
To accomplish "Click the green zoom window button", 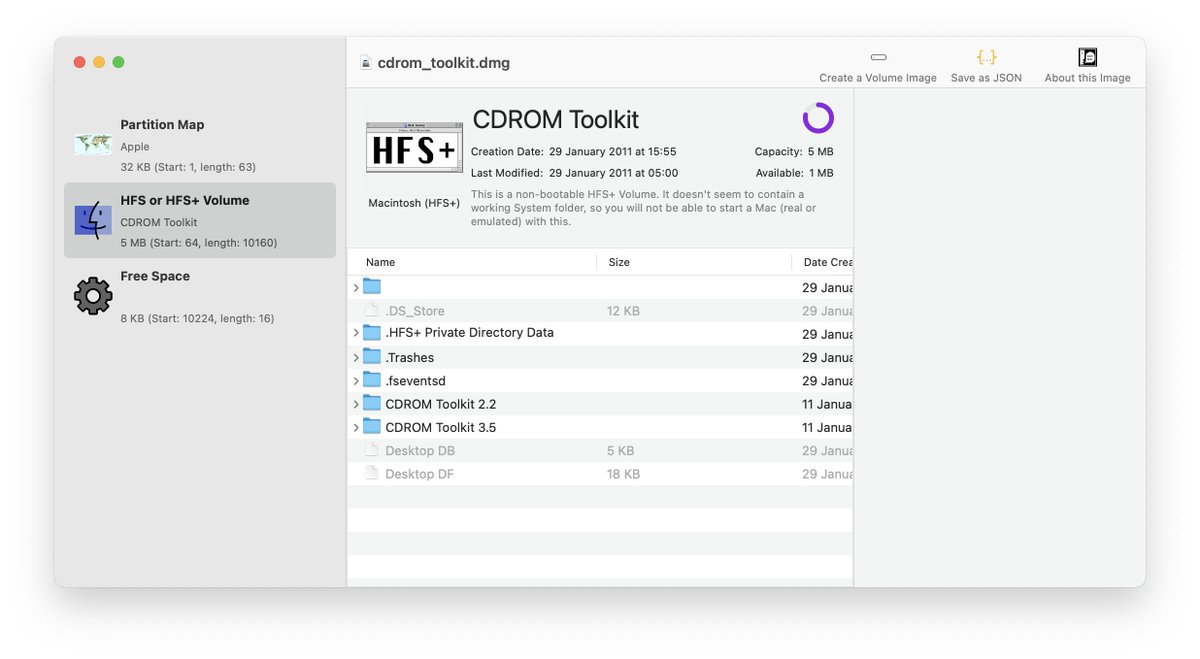I will click(118, 62).
